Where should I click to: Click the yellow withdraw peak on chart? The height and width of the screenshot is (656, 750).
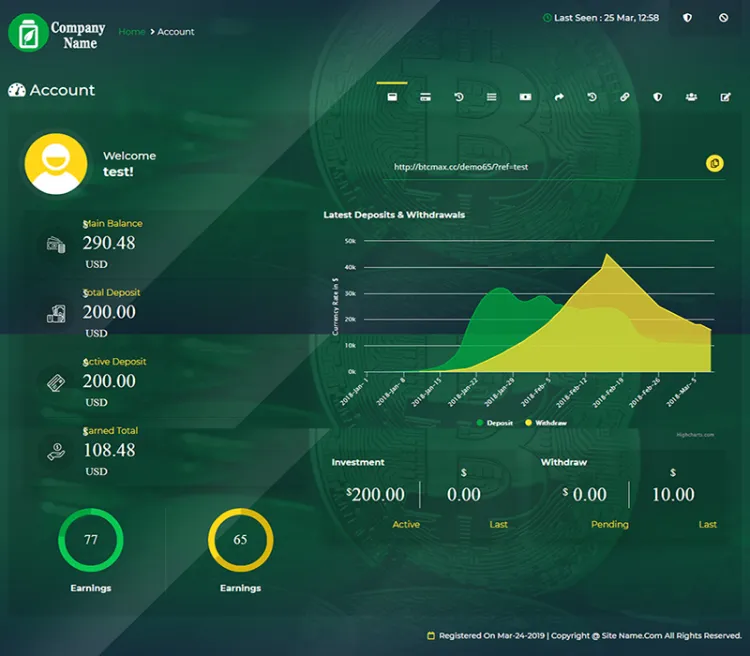[x=607, y=256]
